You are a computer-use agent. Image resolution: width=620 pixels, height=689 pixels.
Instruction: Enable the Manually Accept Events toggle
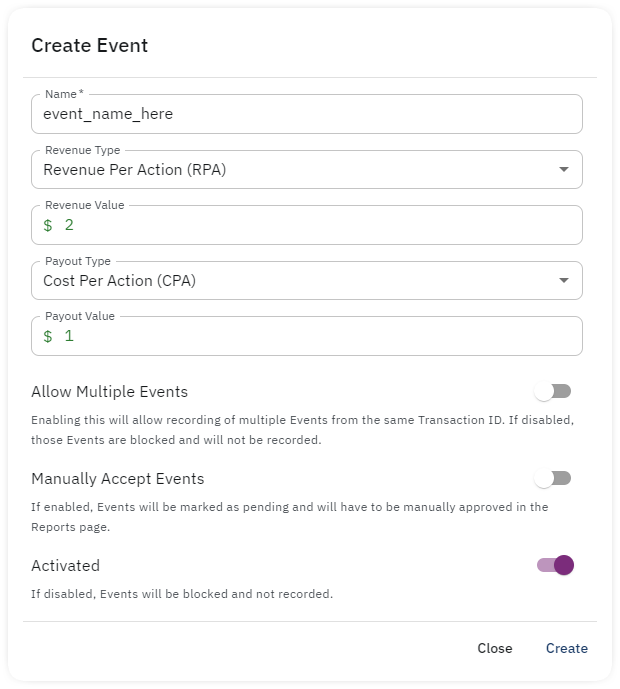(553, 478)
